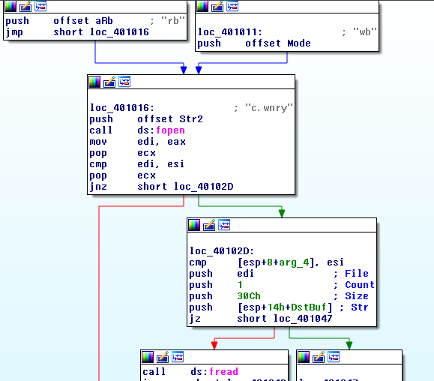Click pencil edit icon on aRb push node
The width and height of the screenshot is (434, 381).
25,6
